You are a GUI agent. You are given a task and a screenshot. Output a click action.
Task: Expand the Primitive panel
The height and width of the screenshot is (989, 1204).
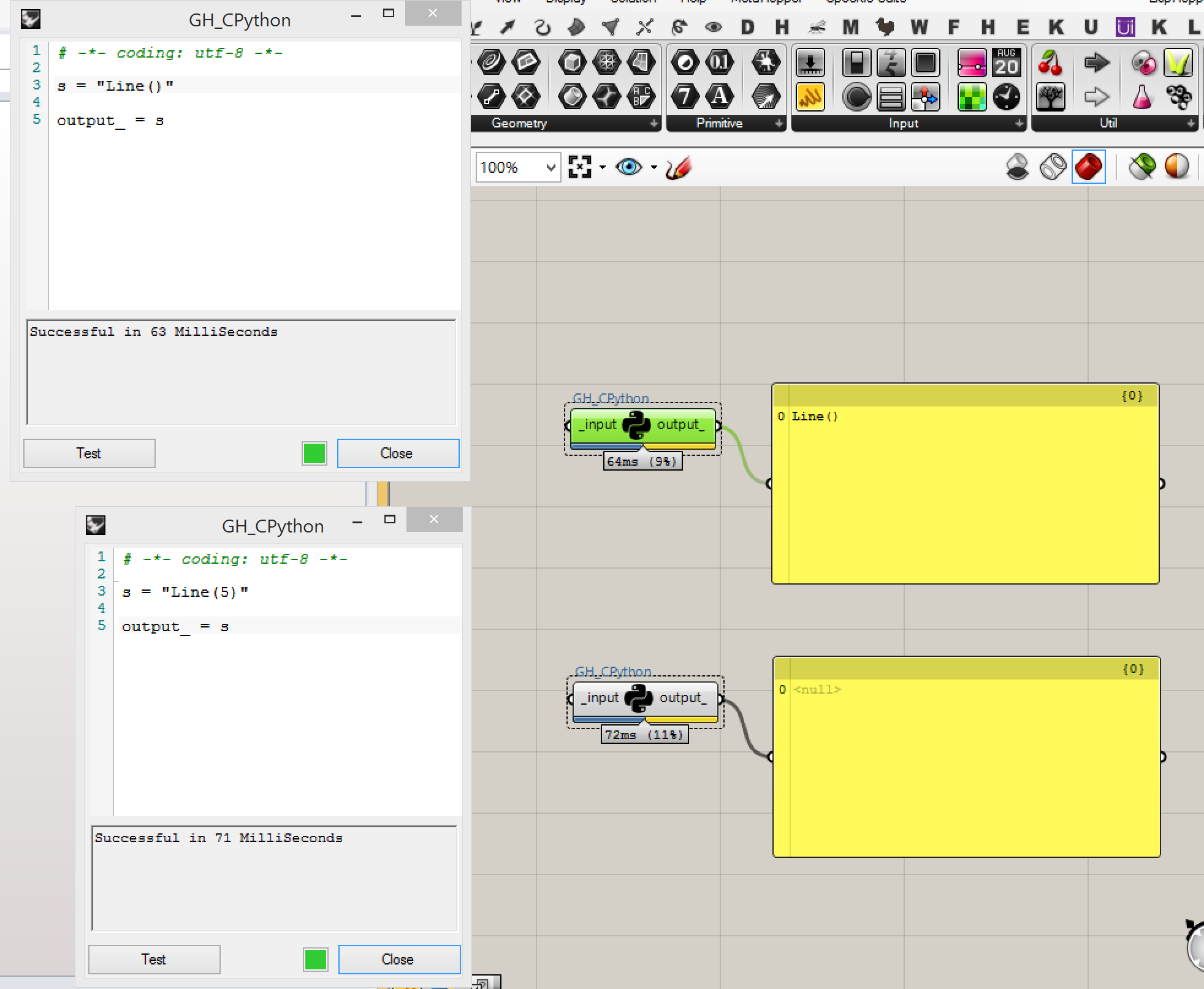(779, 124)
